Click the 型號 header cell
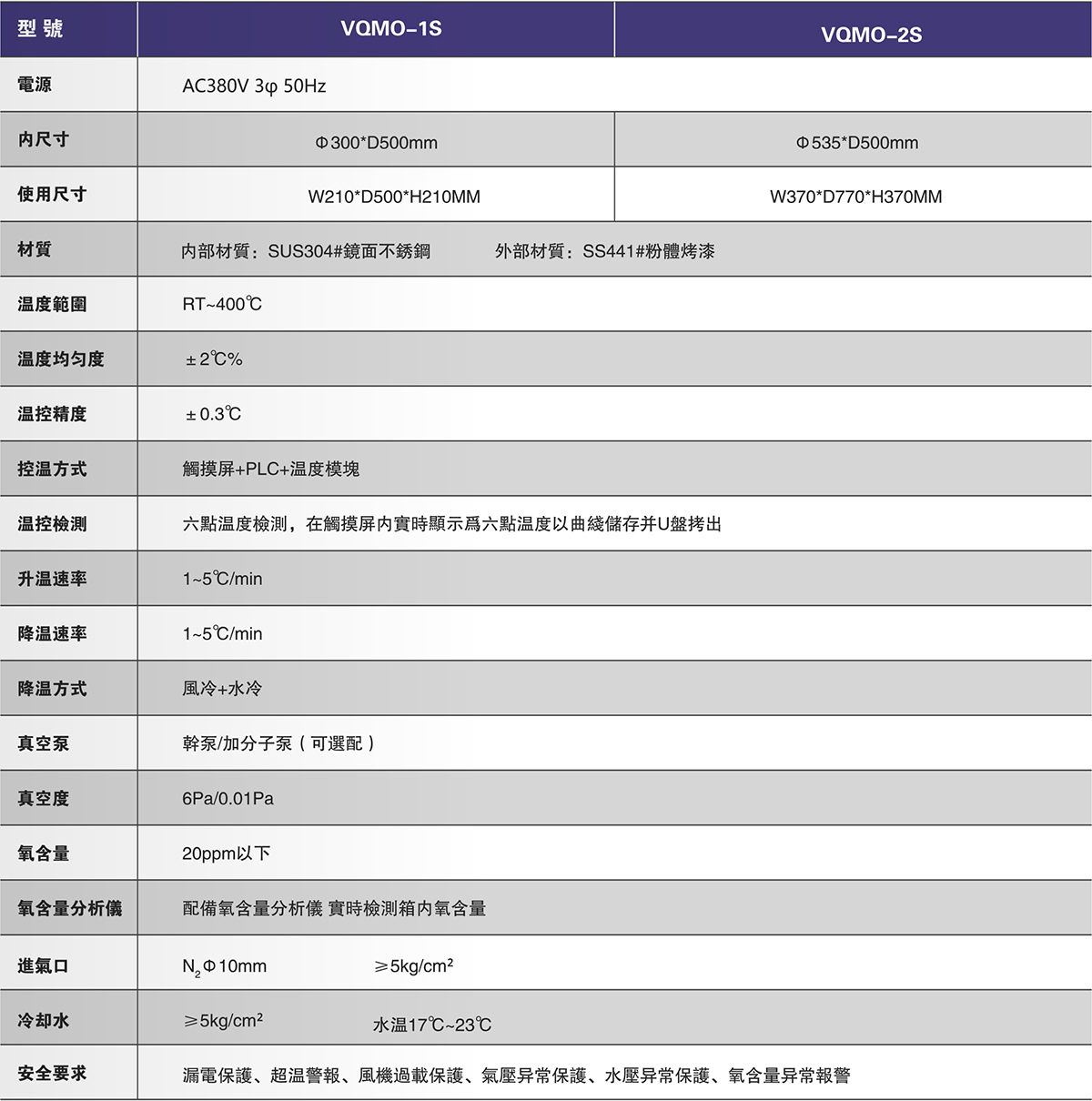 [x=41, y=29]
